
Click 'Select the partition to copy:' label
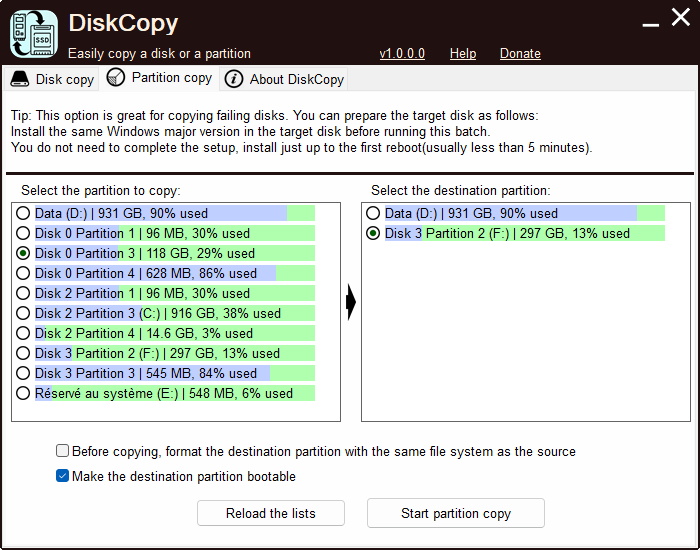(101, 191)
